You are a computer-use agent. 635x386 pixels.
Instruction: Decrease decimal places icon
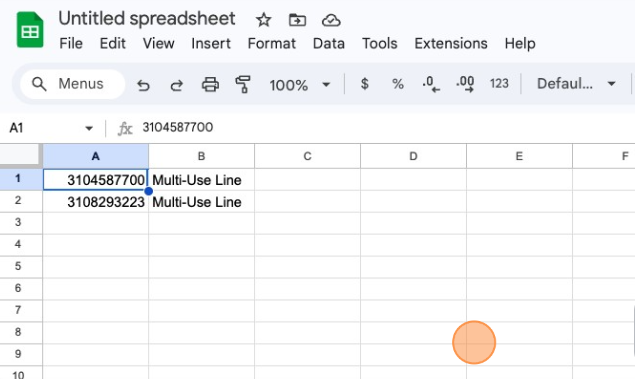[431, 84]
